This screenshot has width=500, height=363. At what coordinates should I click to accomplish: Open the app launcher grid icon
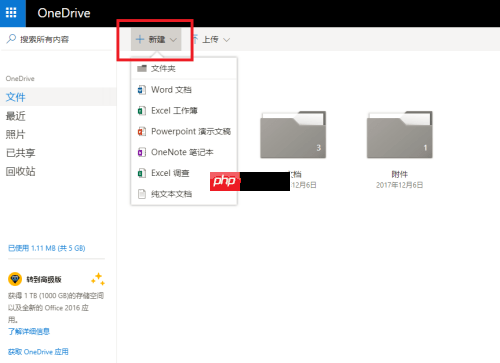[x=11, y=13]
